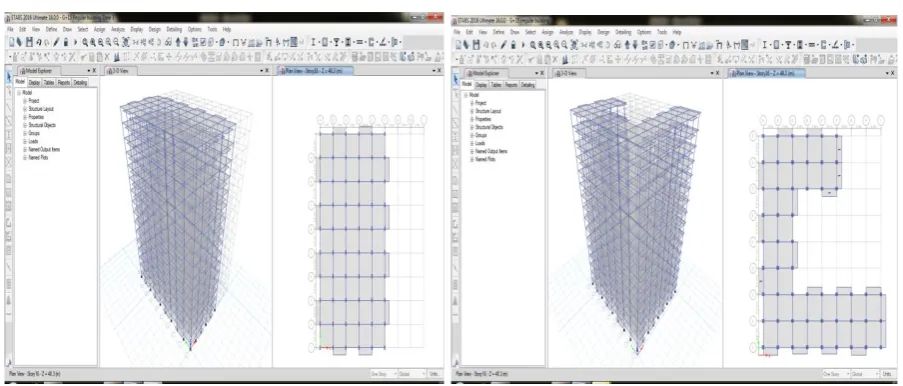
Task: Click Run Analysis arrow in L-shaped building window
Action: click(523, 44)
